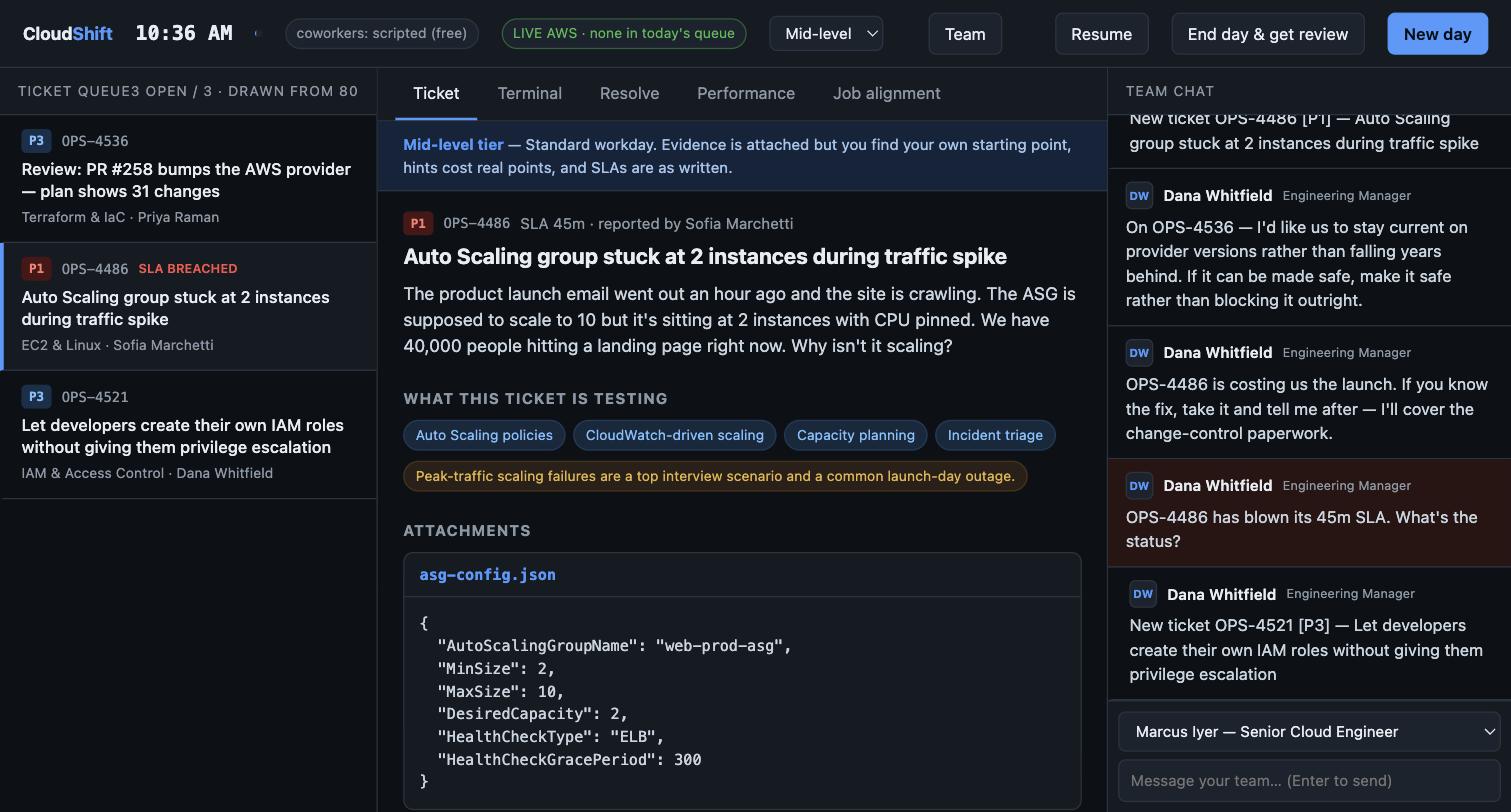Click the CloudShift logo

[x=68, y=33]
